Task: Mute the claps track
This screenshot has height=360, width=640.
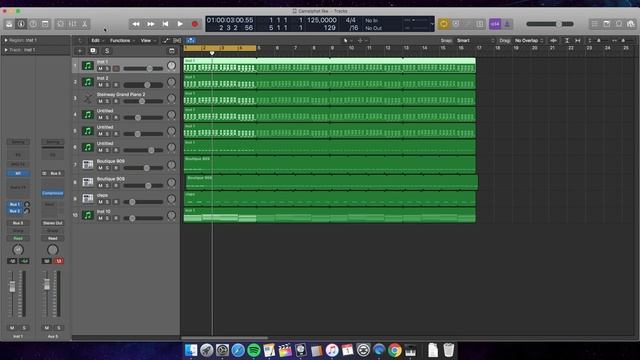Action: [100, 202]
